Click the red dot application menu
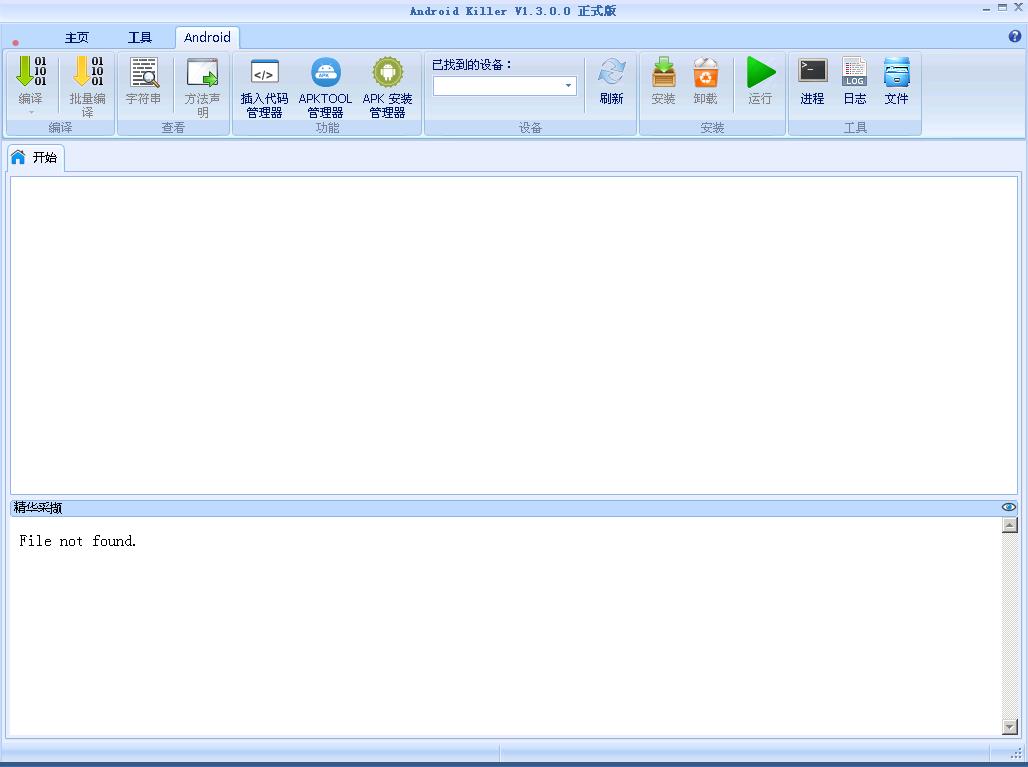This screenshot has height=767, width=1028. point(16,43)
